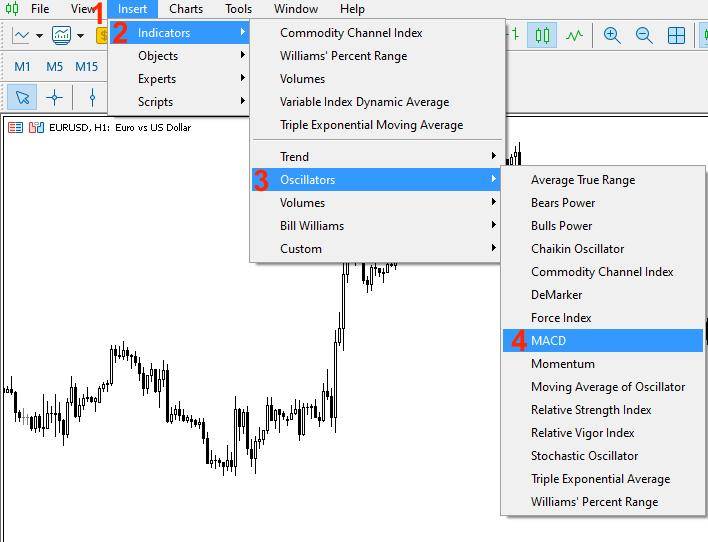Select Moving Average of Oscillator
The image size is (708, 542).
[603, 387]
